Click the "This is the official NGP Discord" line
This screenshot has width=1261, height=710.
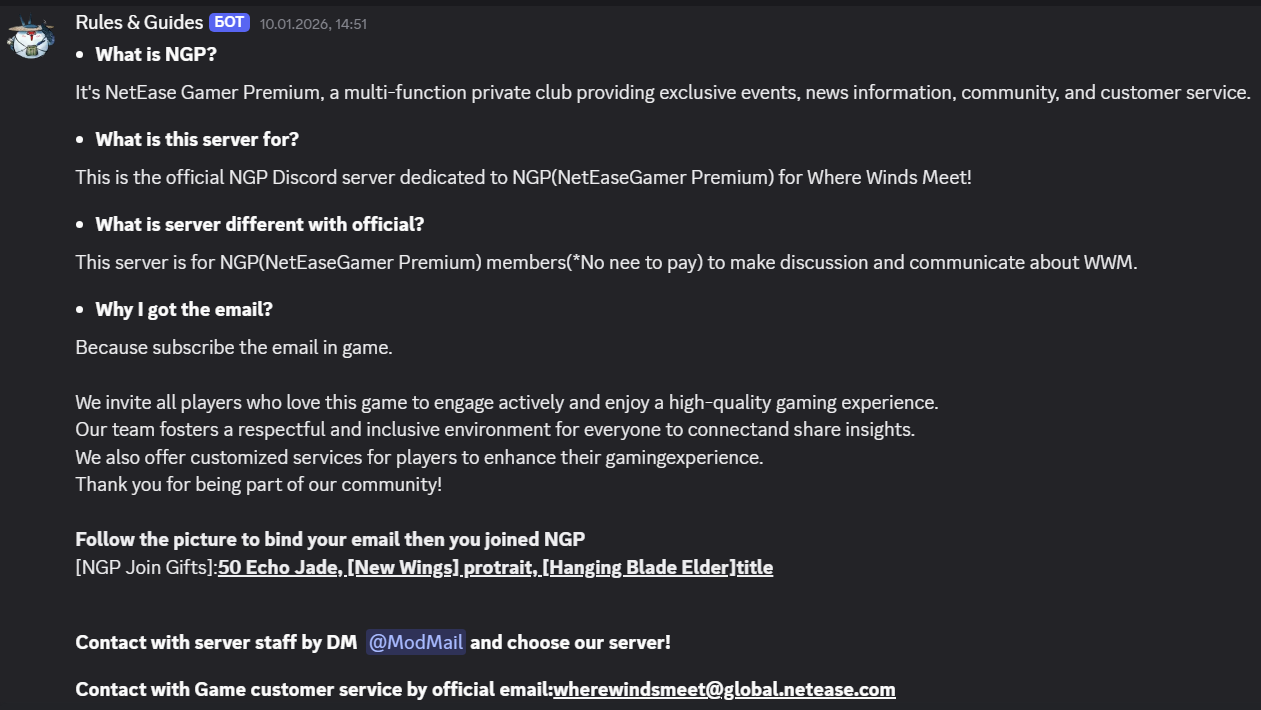coord(523,178)
